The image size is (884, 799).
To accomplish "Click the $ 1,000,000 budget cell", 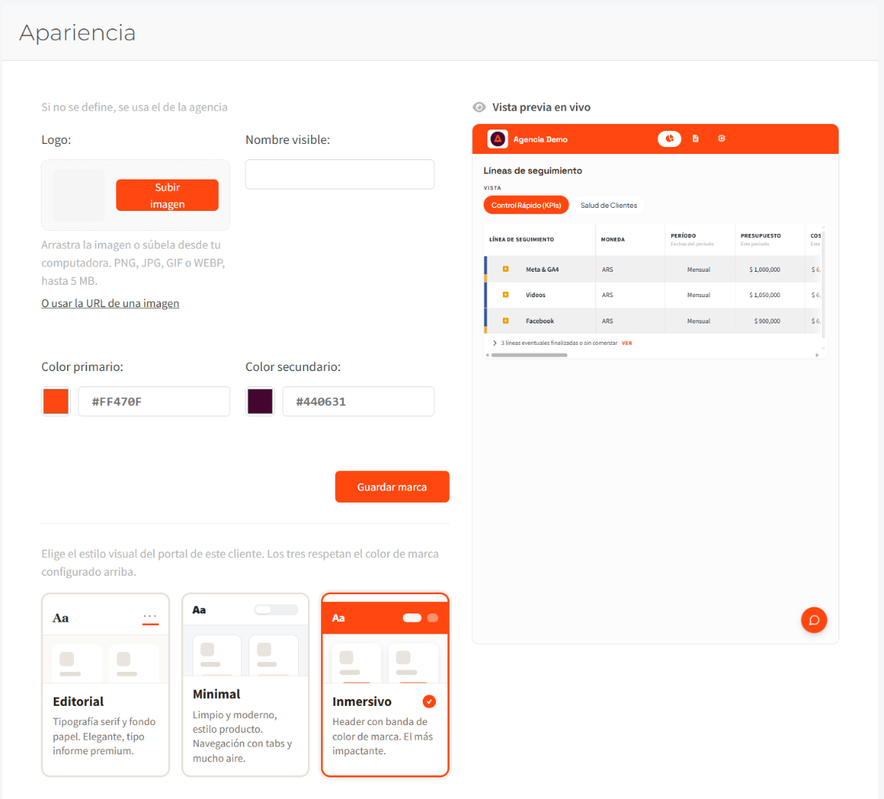I will click(764, 270).
